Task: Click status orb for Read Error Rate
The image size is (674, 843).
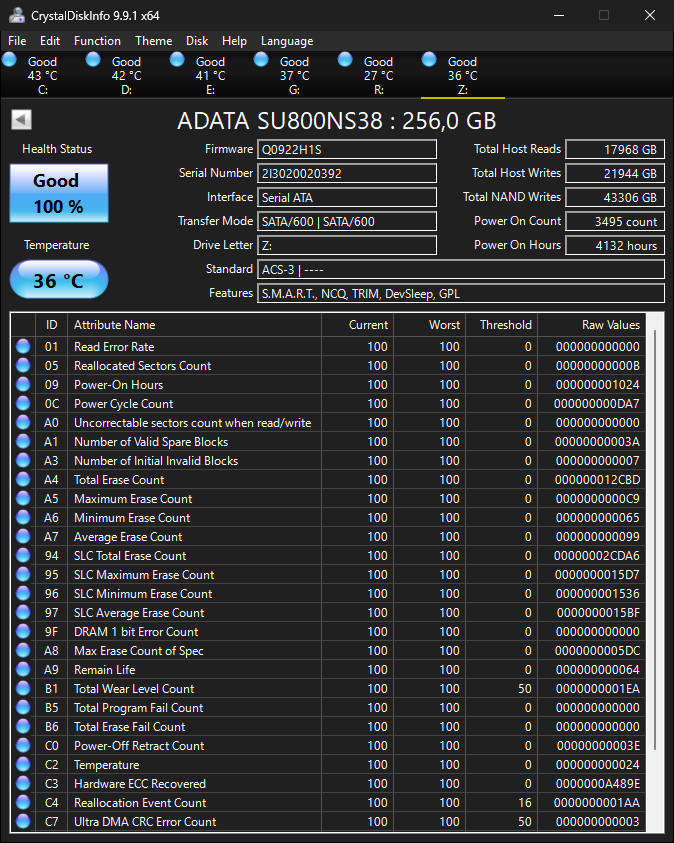Action: tap(23, 346)
